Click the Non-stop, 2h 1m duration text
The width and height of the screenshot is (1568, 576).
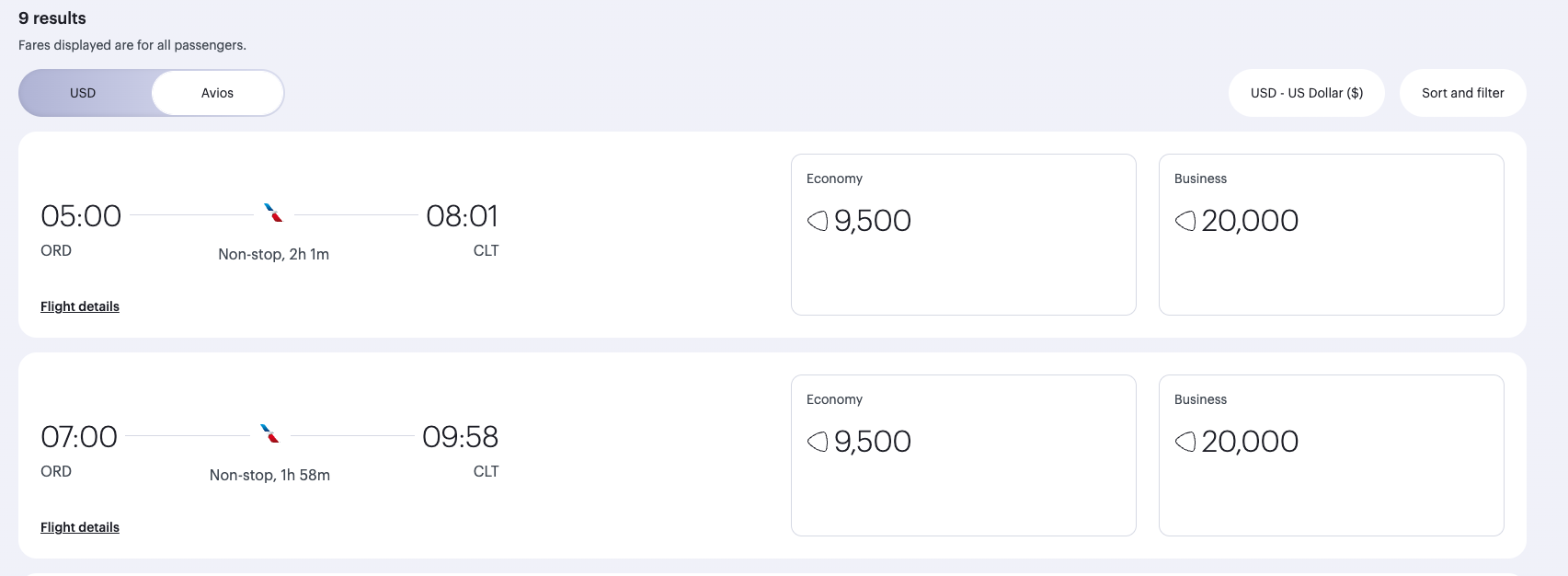[273, 254]
